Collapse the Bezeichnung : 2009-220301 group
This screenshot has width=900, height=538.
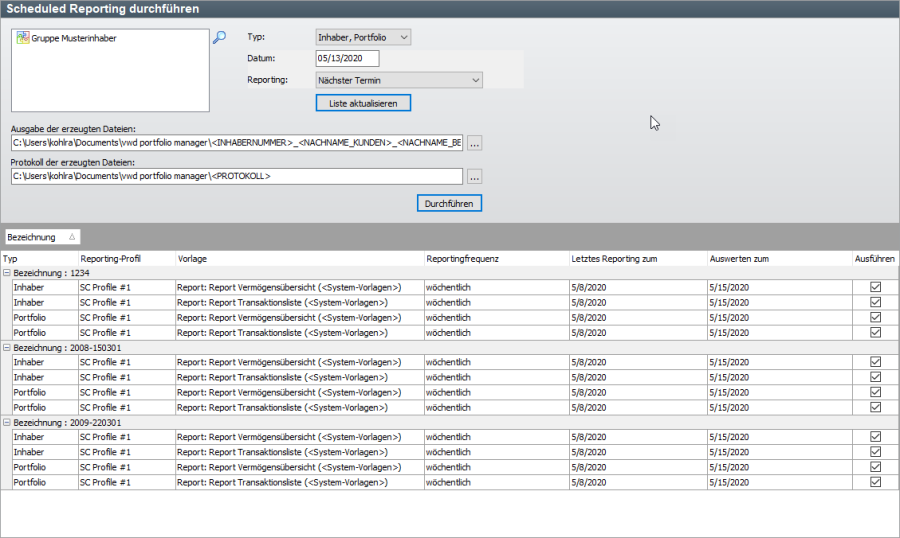(7, 422)
